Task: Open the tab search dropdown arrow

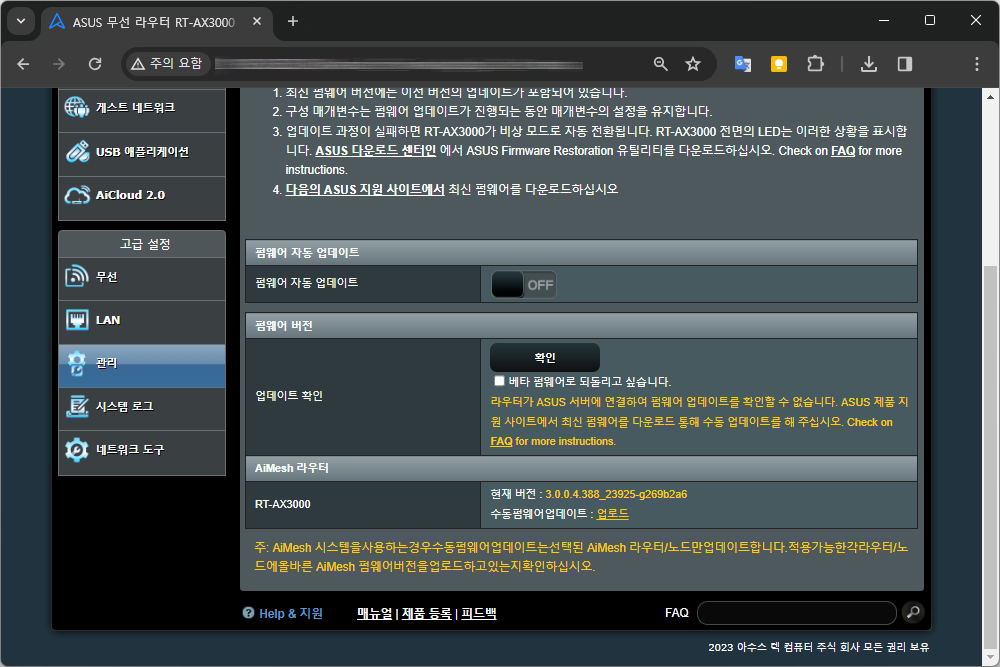Action: click(21, 21)
